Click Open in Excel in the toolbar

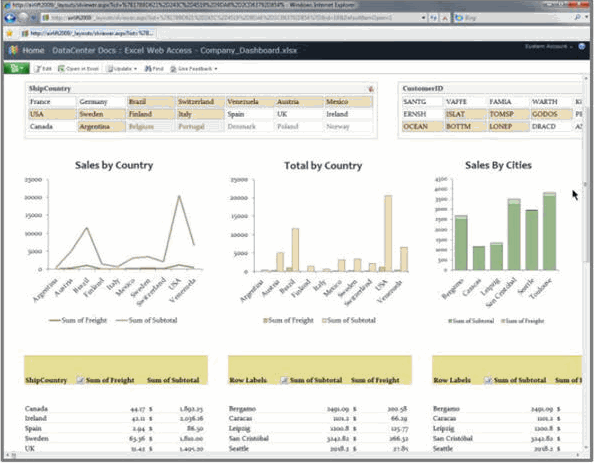coord(78,69)
